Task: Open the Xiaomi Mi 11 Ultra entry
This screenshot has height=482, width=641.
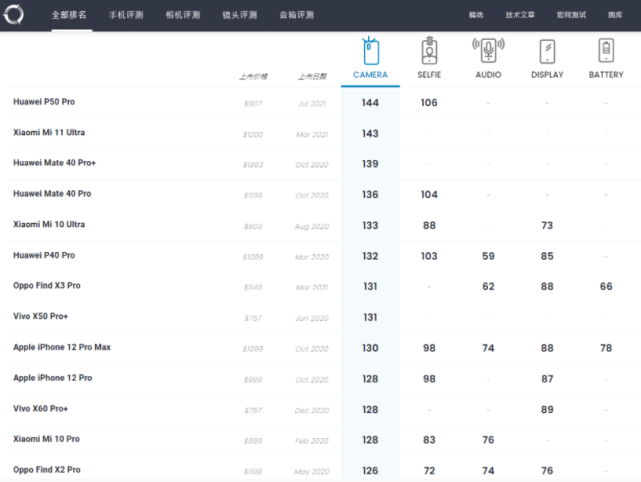Action: (49, 132)
